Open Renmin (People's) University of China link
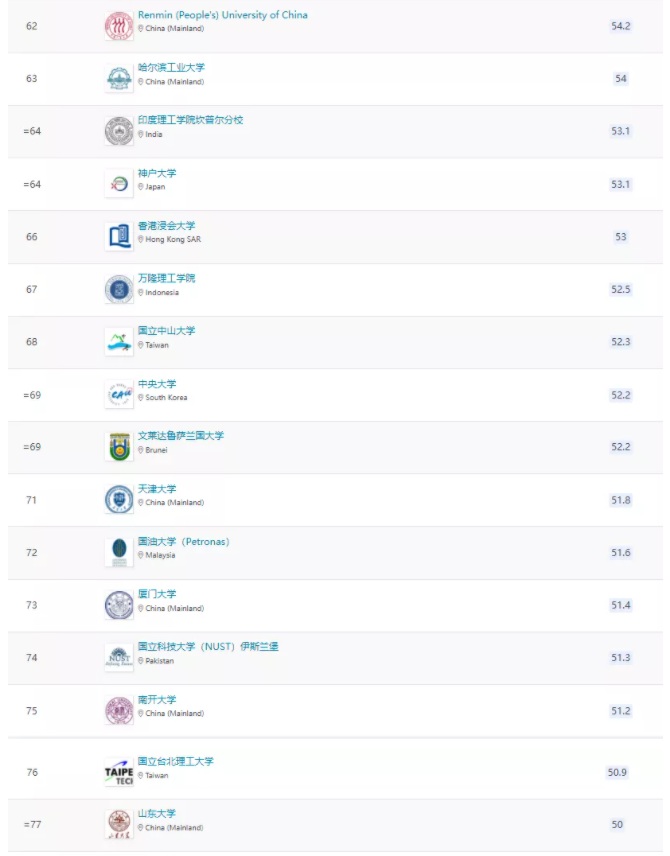The height and width of the screenshot is (856, 670). pyautogui.click(x=223, y=15)
